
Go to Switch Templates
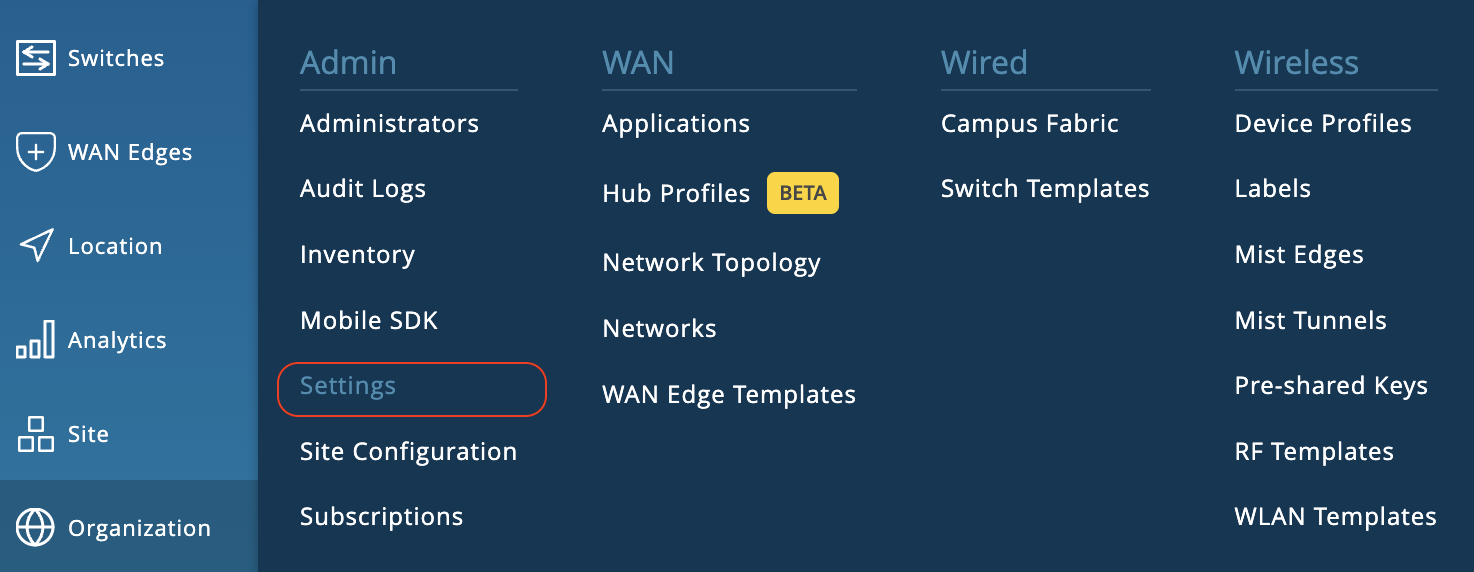[1045, 189]
